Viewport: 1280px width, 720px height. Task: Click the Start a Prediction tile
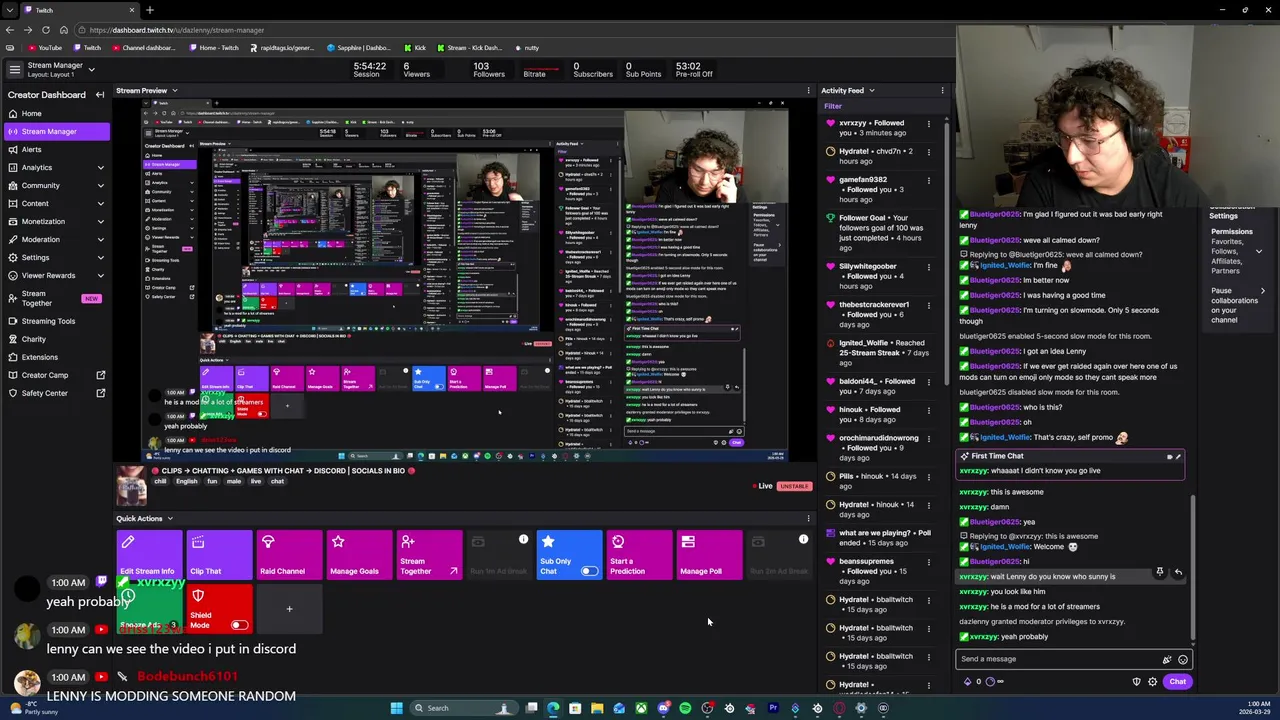pyautogui.click(x=639, y=555)
